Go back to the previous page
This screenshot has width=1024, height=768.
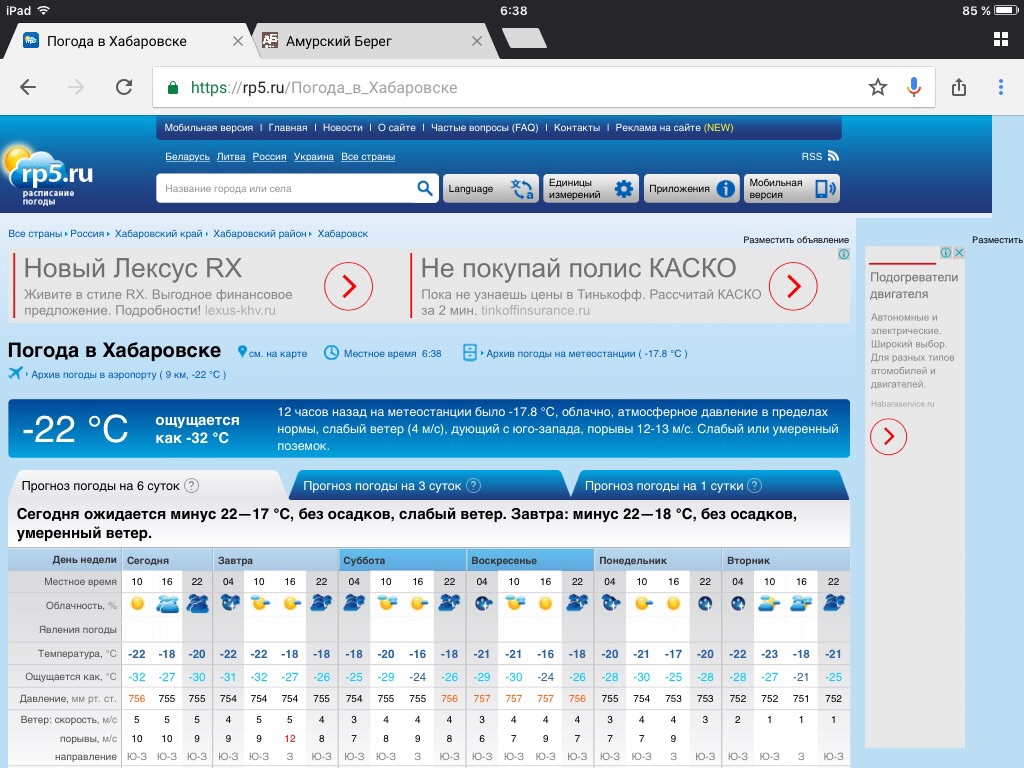[x=27, y=87]
